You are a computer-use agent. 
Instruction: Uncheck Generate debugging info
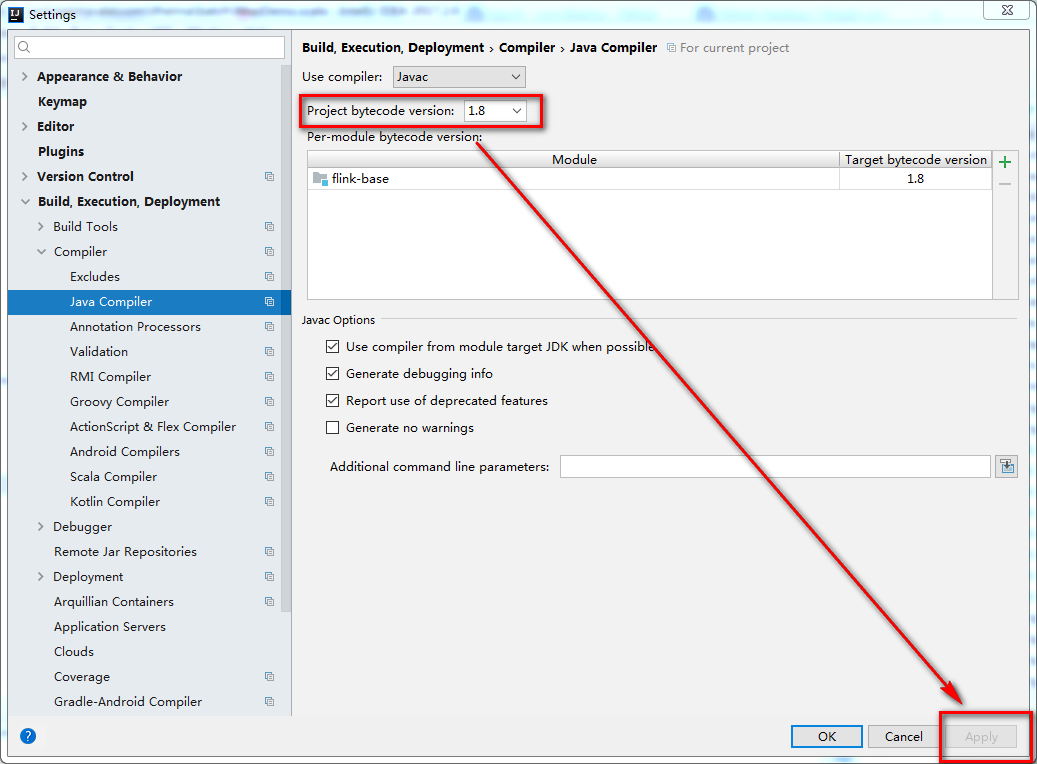coord(332,375)
